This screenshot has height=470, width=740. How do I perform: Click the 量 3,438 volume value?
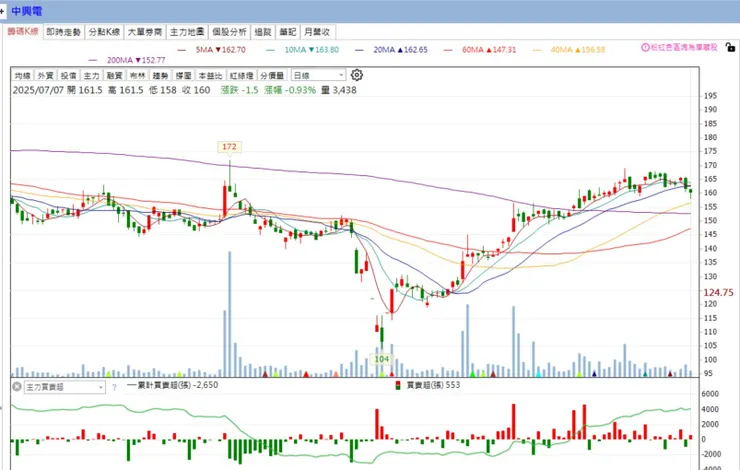pyautogui.click(x=339, y=90)
